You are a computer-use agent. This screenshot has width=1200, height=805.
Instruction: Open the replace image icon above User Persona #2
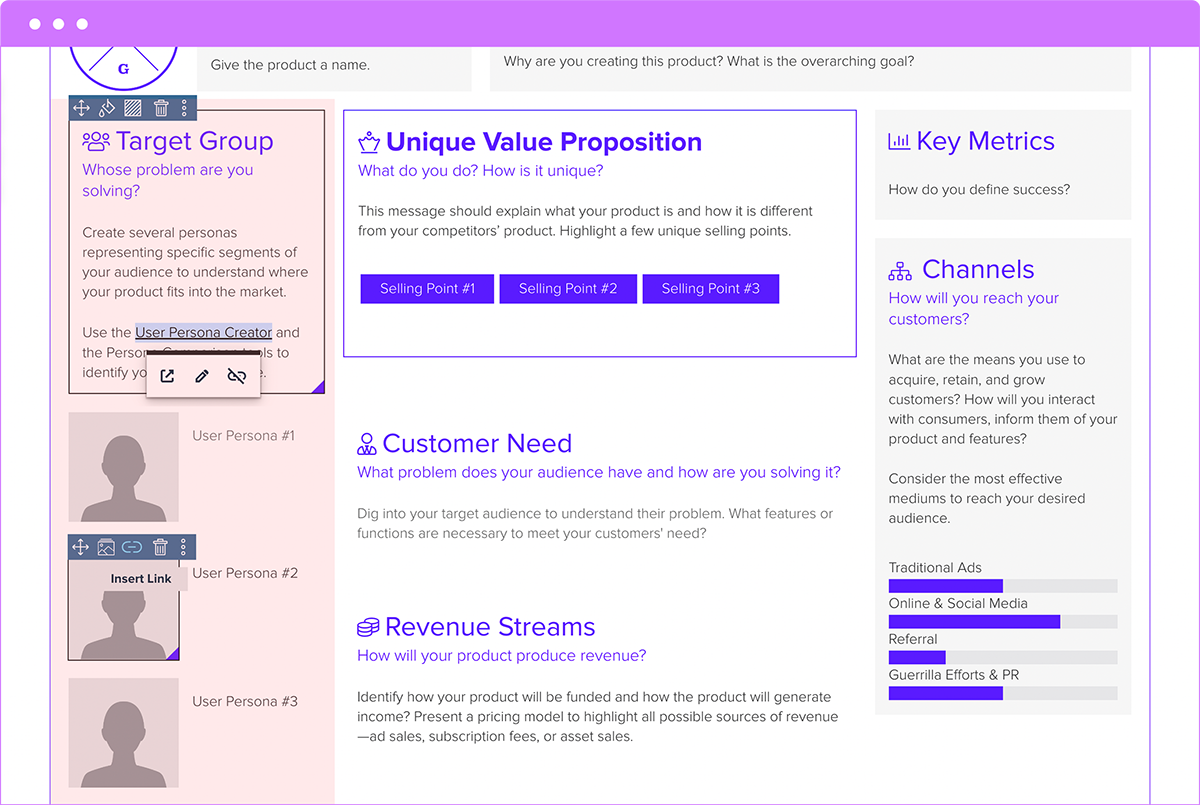(106, 547)
